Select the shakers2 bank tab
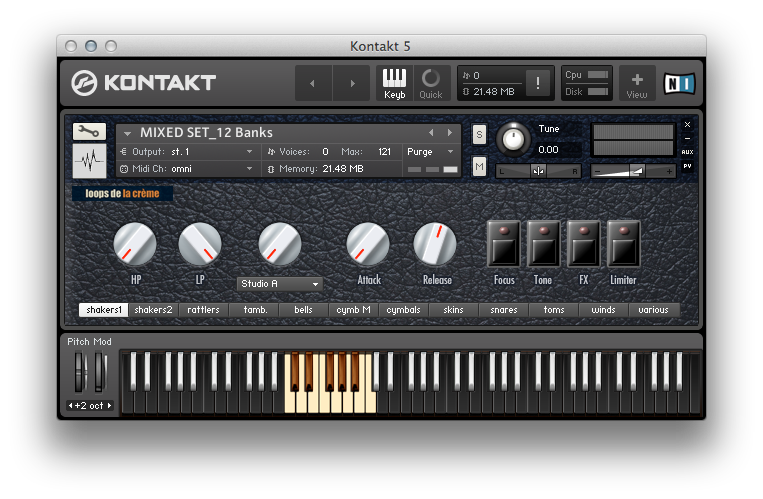Image resolution: width=763 pixels, height=499 pixels. click(x=154, y=310)
